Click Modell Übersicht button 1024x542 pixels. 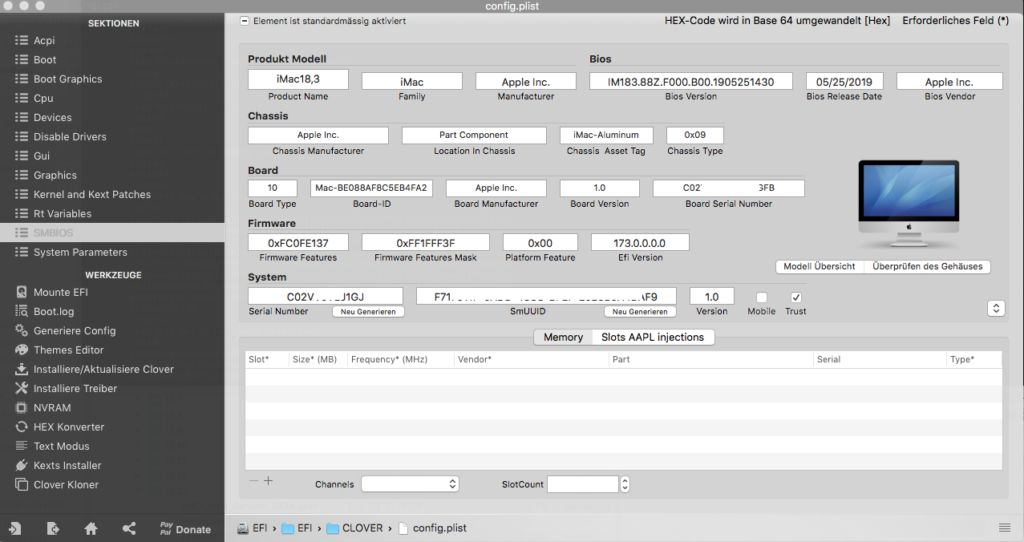point(819,266)
